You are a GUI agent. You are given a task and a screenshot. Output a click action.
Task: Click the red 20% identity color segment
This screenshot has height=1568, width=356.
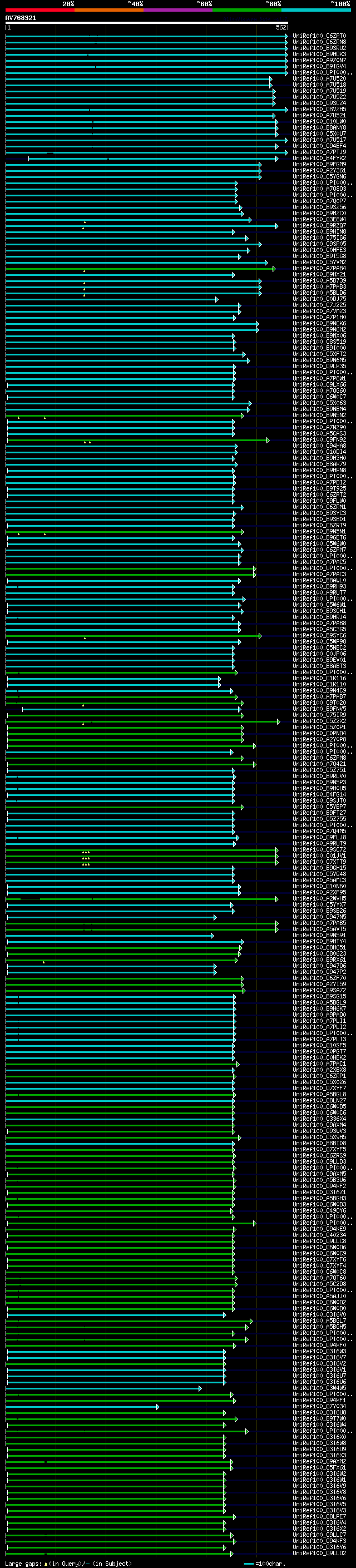pos(40,10)
